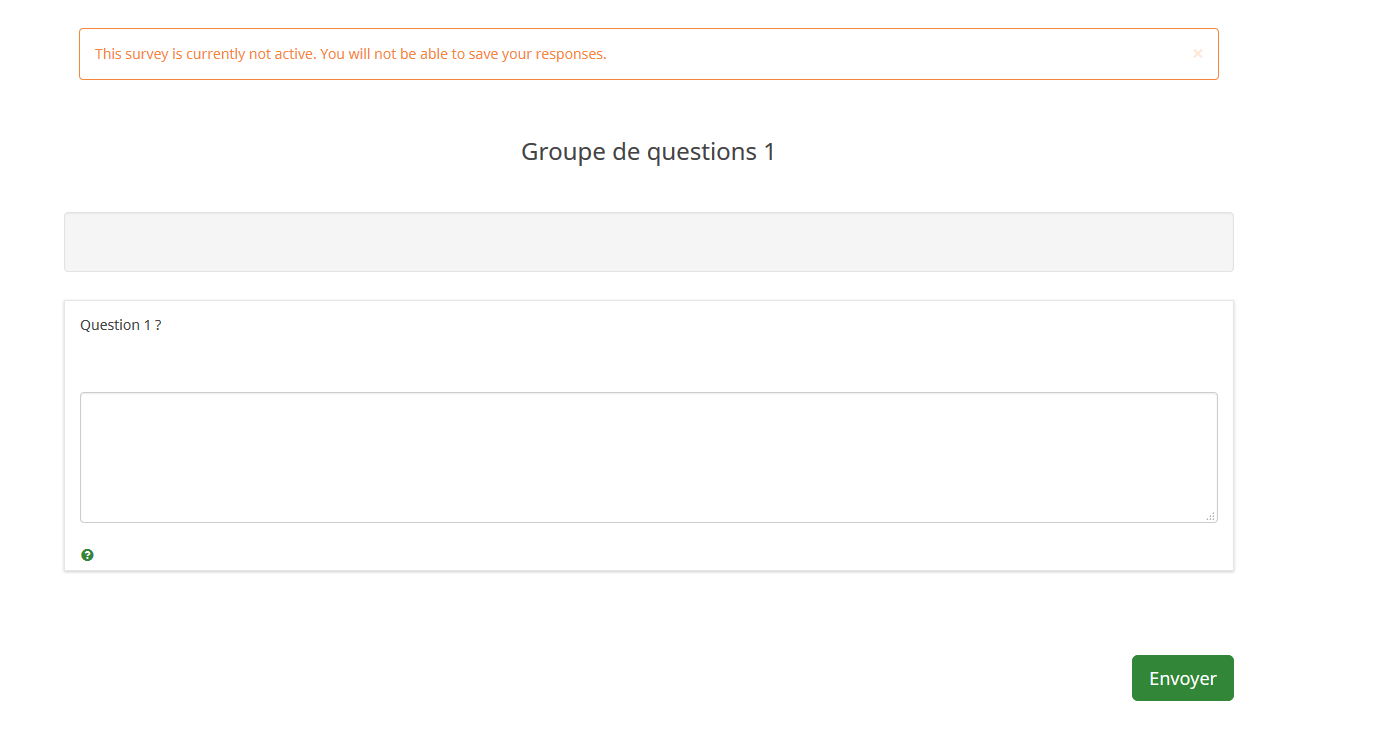The width and height of the screenshot is (1392, 740).
Task: Click the word "Question" in the question label
Action: tap(110, 325)
